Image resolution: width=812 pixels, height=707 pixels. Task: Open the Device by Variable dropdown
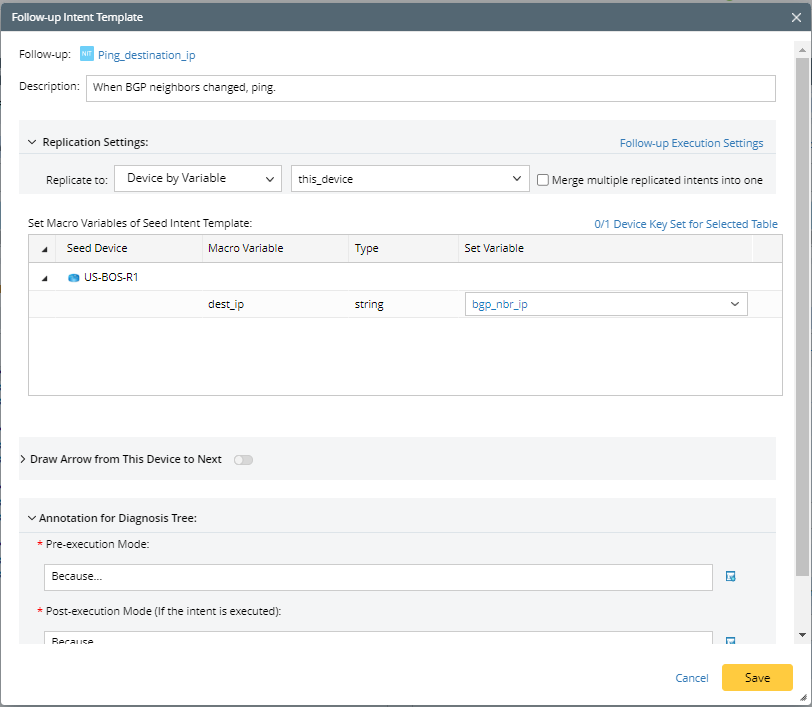pos(198,179)
